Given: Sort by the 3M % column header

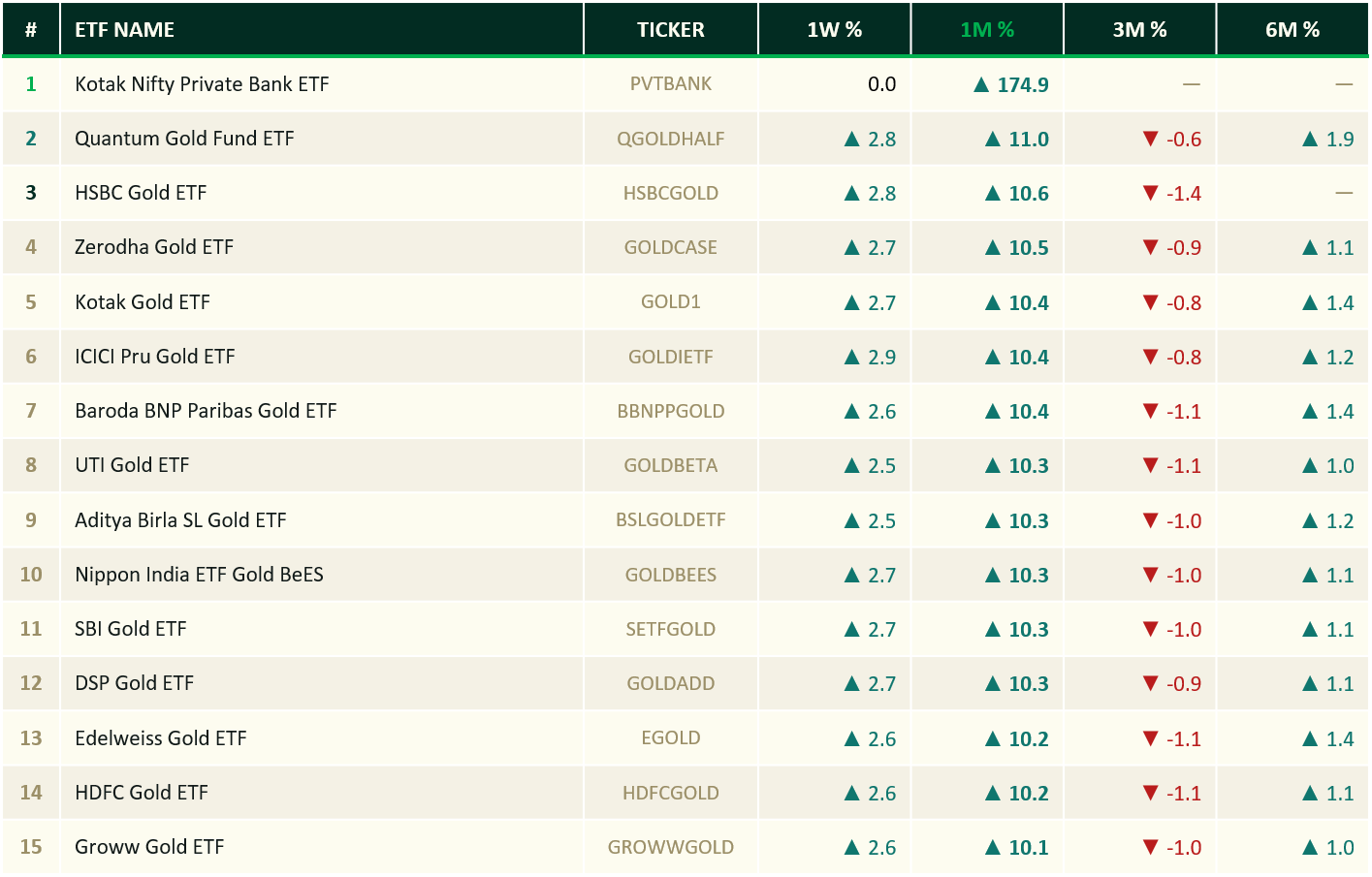Looking at the screenshot, I should (x=1139, y=30).
